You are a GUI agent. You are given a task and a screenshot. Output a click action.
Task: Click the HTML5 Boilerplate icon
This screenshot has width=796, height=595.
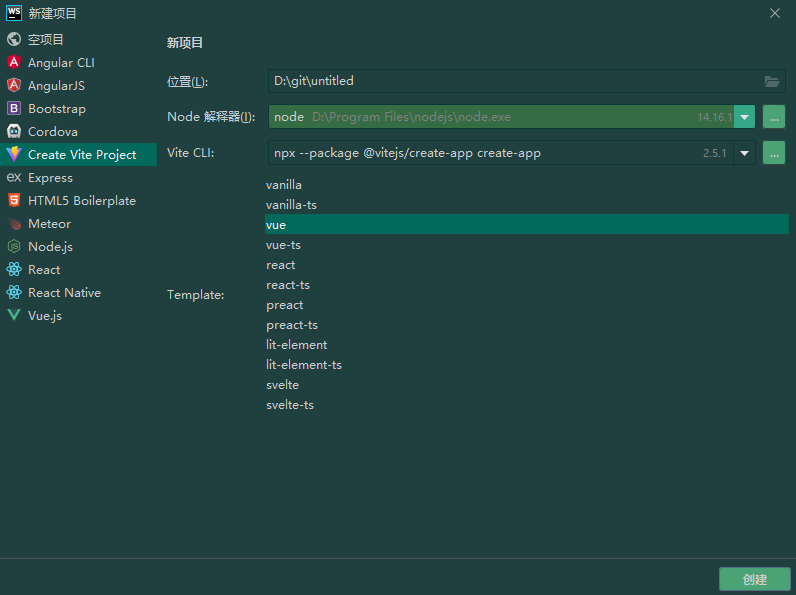click(x=14, y=201)
